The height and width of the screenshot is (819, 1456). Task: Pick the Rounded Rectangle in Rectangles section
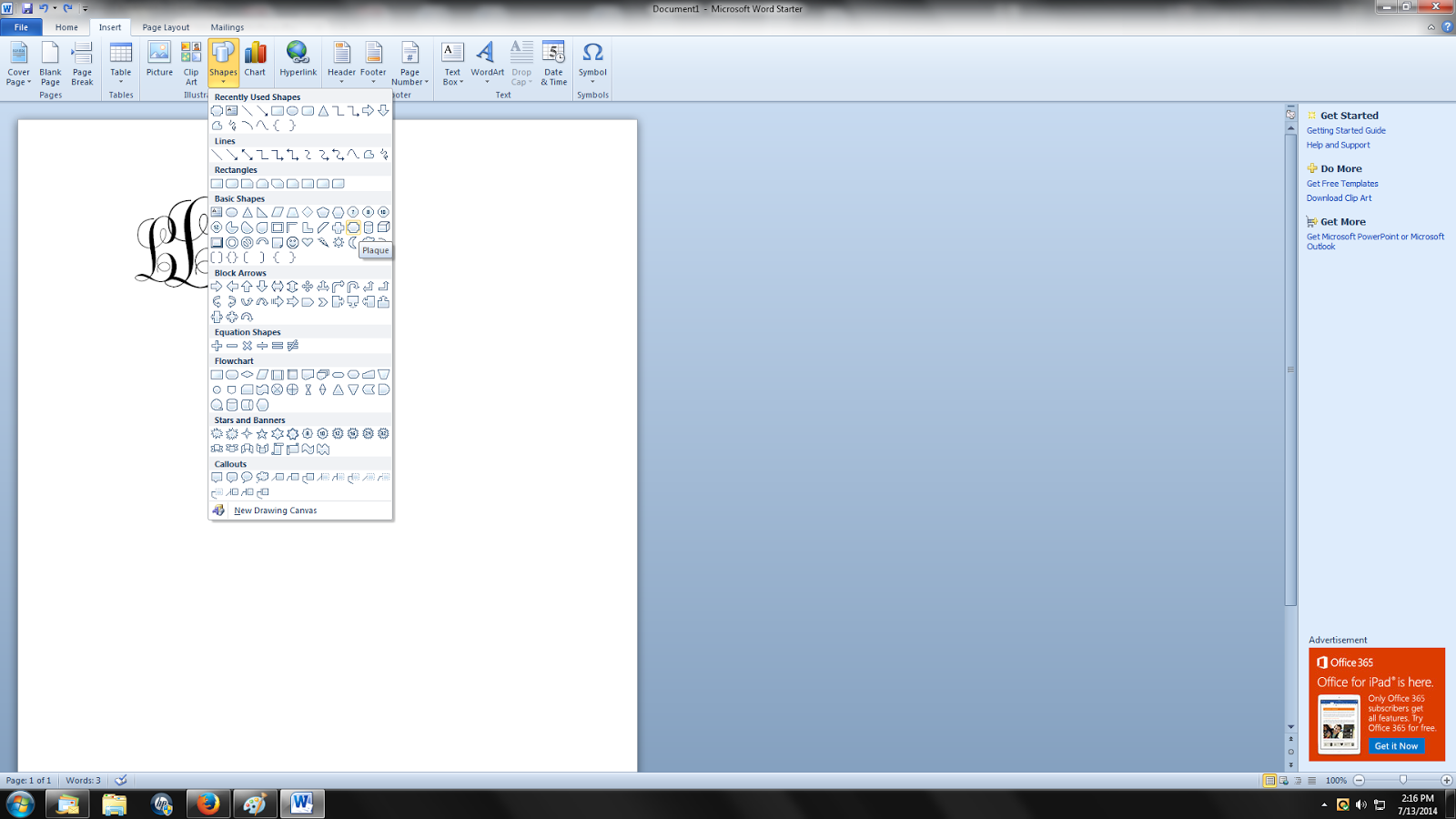(232, 184)
